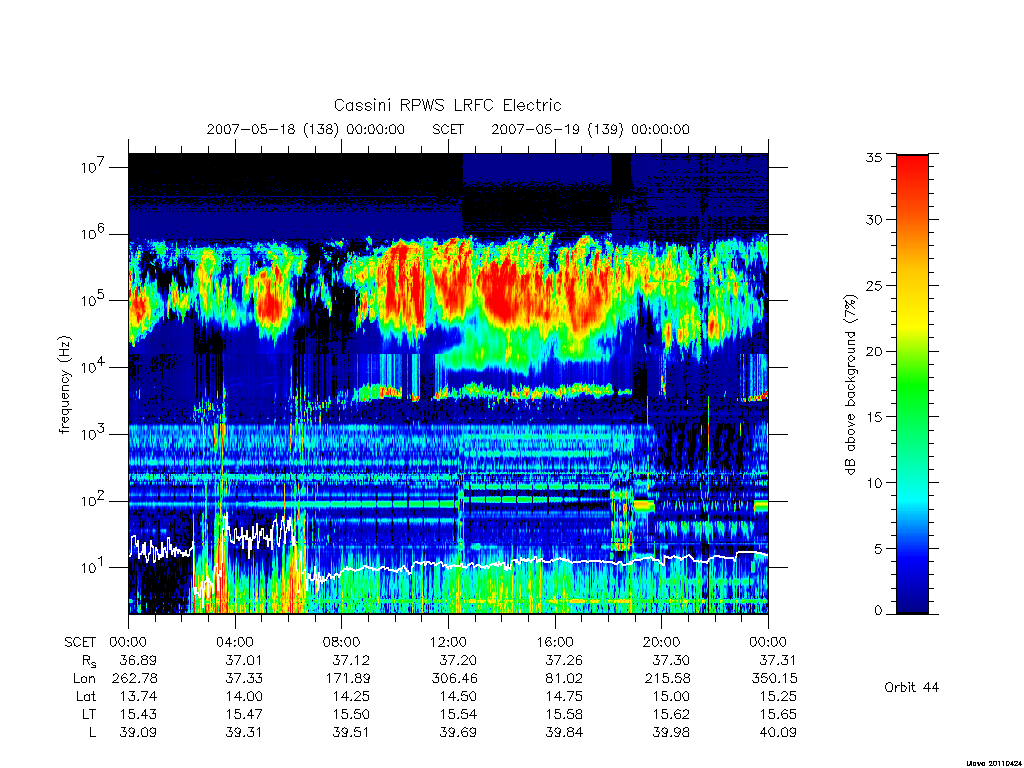Viewport: 1024px width, 768px height.
Task: Click the frequency (Hz) axis label
Action: [64, 385]
